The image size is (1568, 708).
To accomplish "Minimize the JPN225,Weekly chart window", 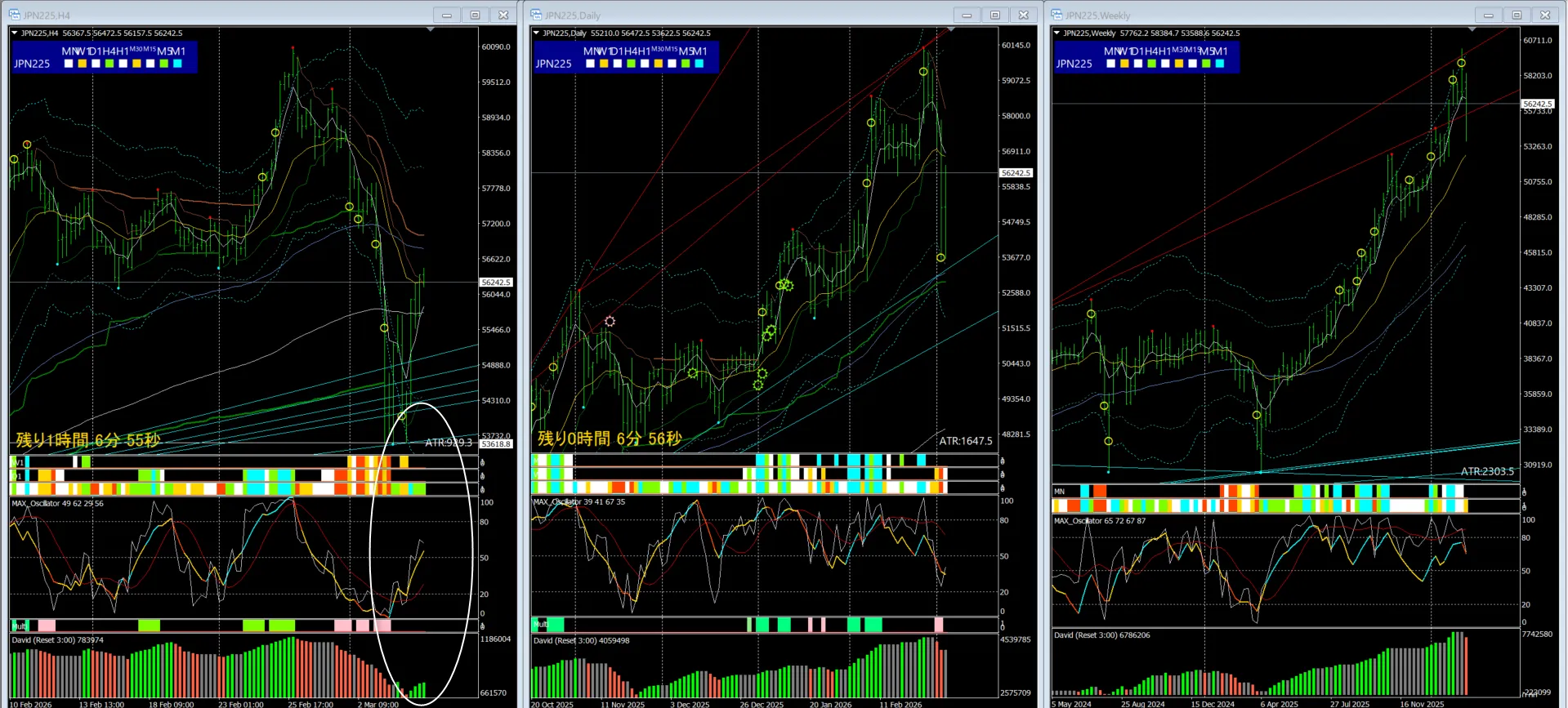I will [x=1488, y=15].
